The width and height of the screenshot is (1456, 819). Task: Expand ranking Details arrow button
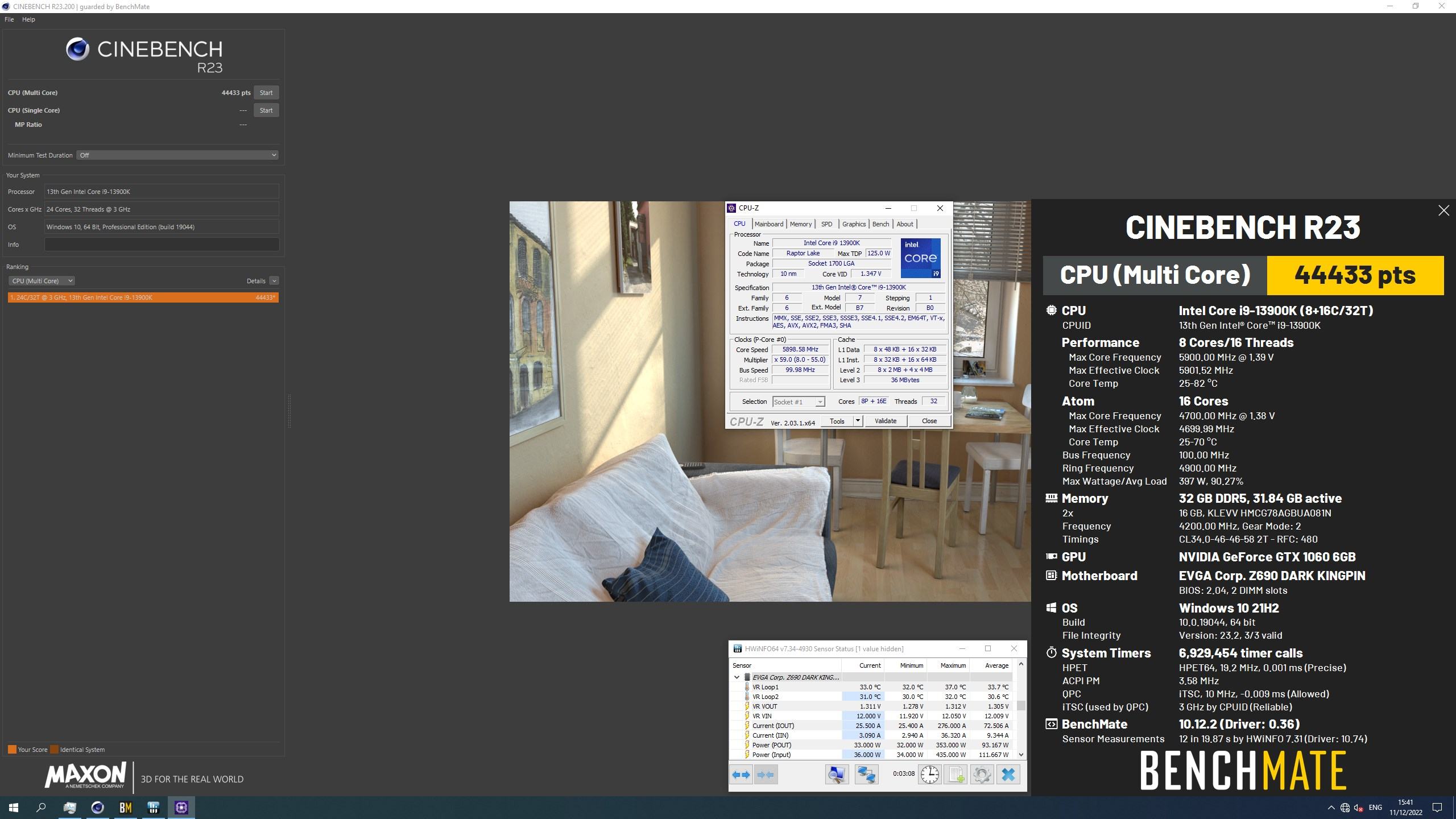274,281
